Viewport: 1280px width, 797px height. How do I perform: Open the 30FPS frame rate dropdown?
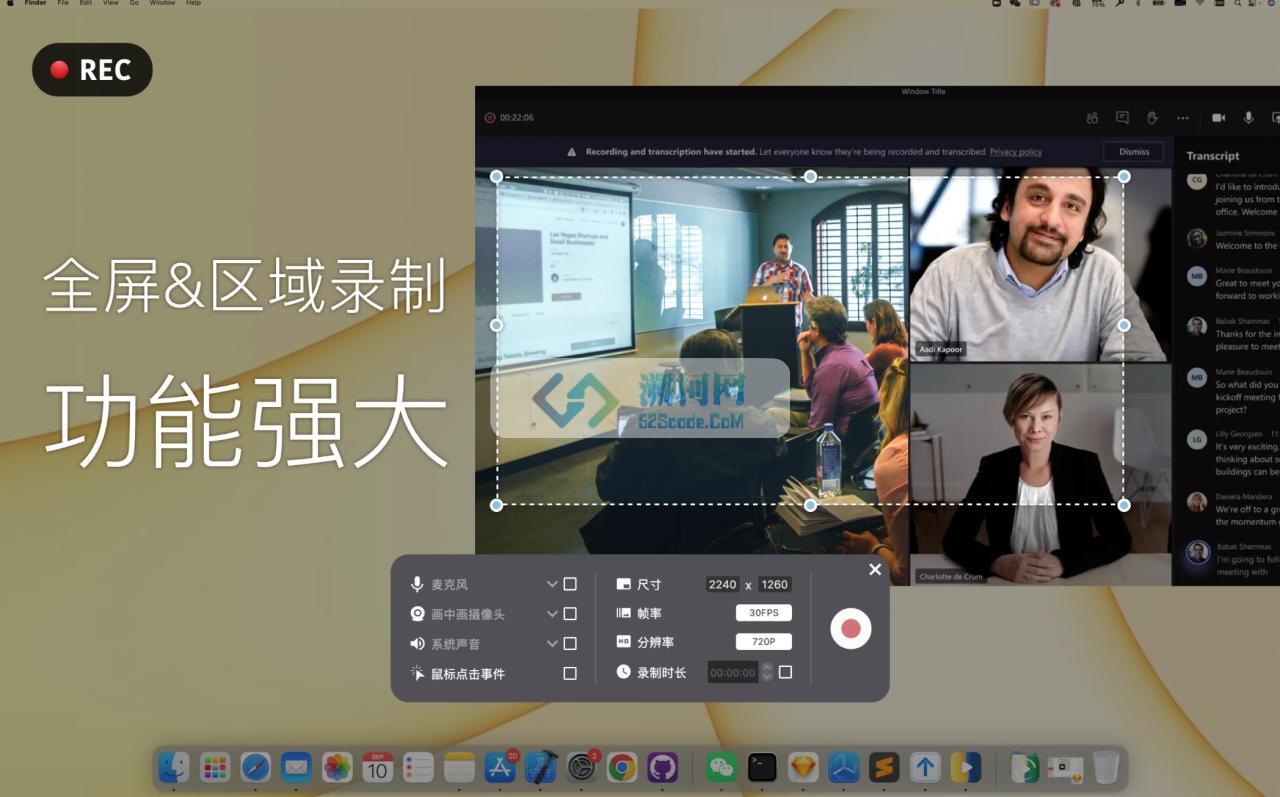tap(764, 613)
